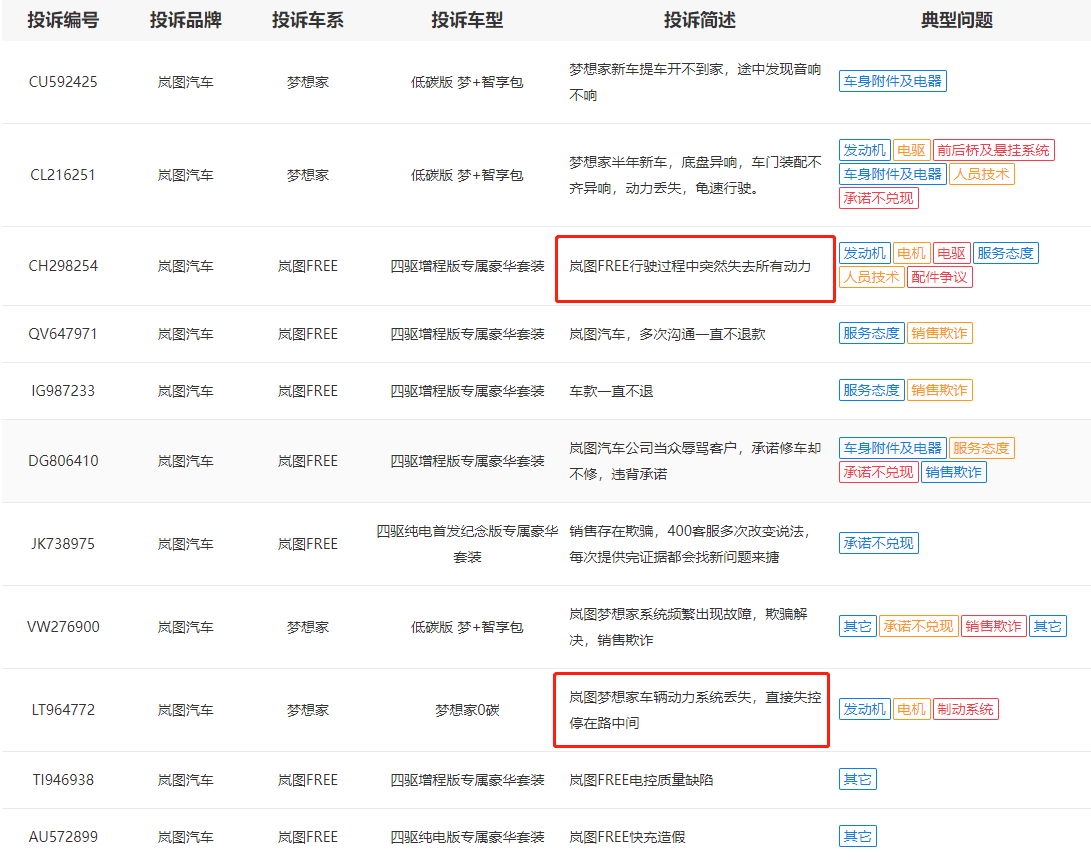Open summary 销售存在欺骗，400客服多次改变说法
This screenshot has width=1091, height=862.
click(x=690, y=544)
